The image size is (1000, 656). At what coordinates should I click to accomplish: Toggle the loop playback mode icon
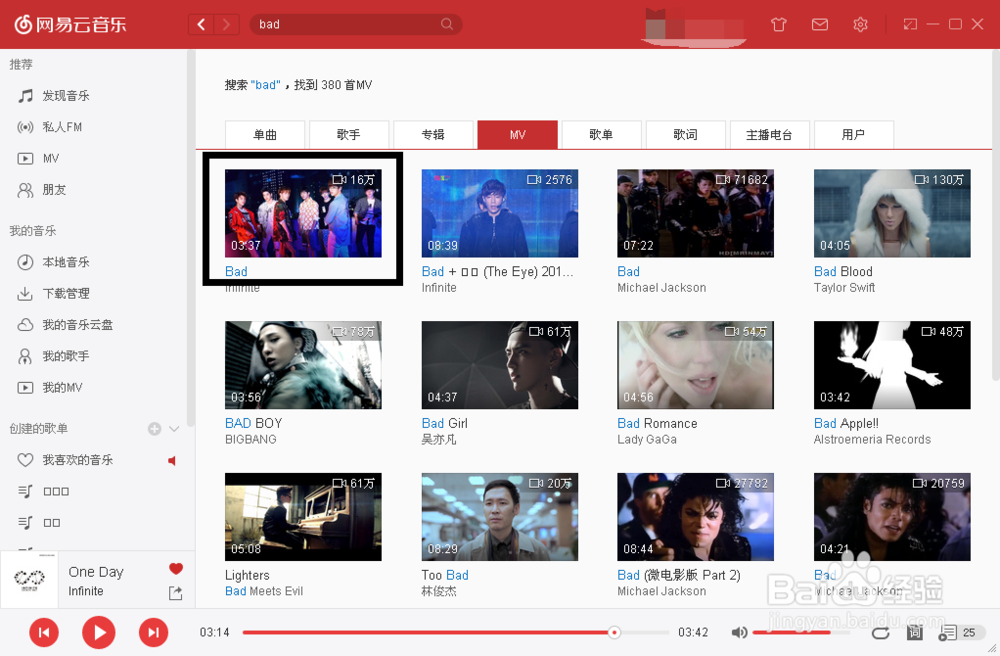(x=881, y=632)
